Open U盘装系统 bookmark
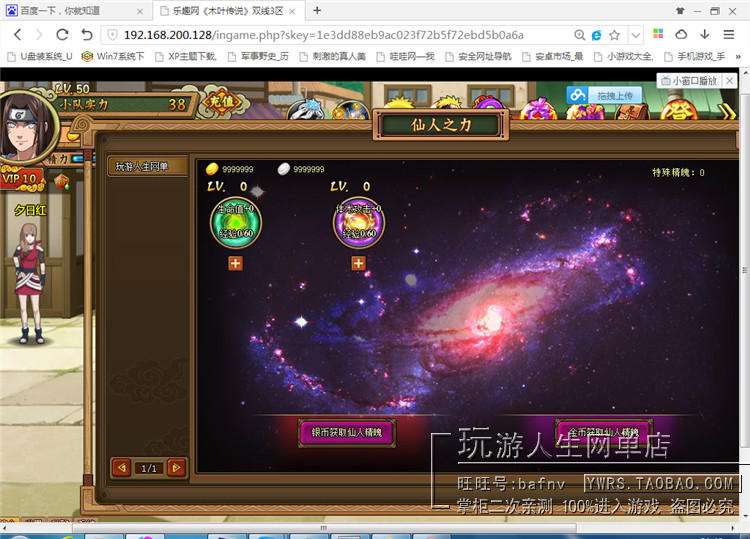The image size is (750, 539). click(40, 56)
